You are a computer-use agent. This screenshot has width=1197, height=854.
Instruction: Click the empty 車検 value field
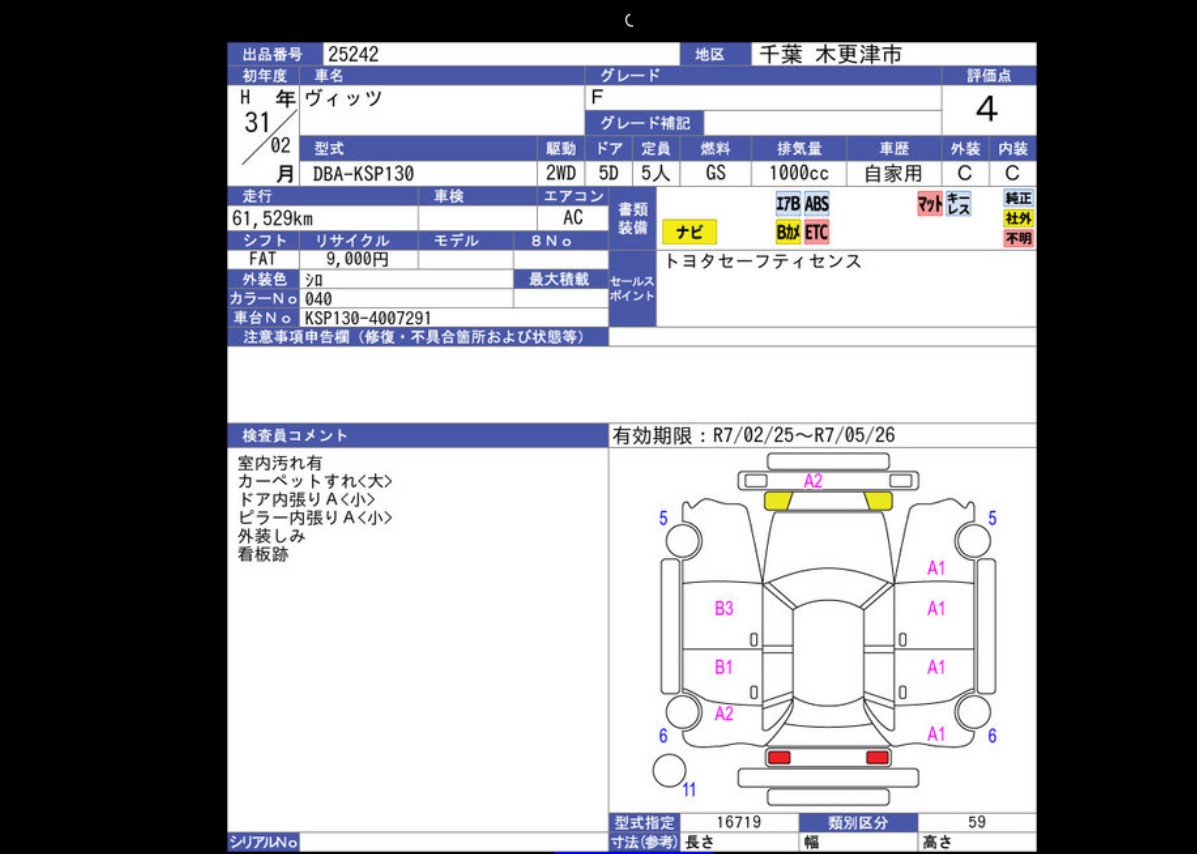coord(478,218)
